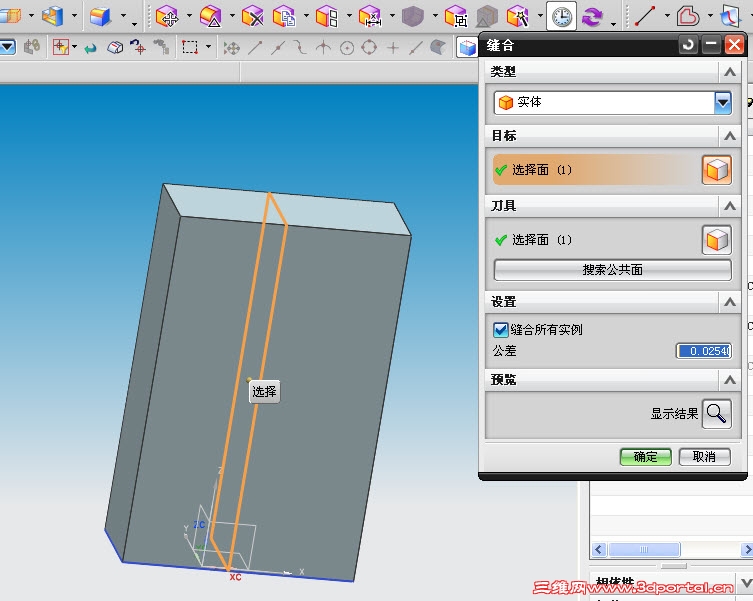Click the Pull Face icon with triangle

click(210, 16)
